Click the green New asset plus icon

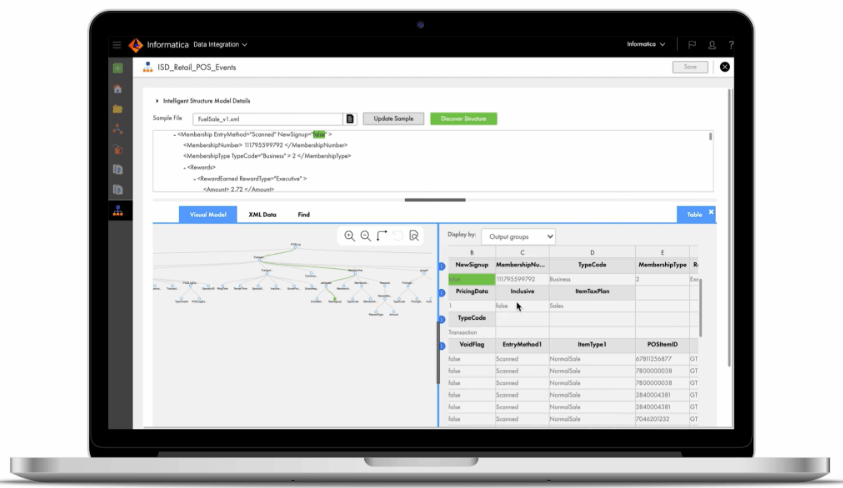pos(118,68)
